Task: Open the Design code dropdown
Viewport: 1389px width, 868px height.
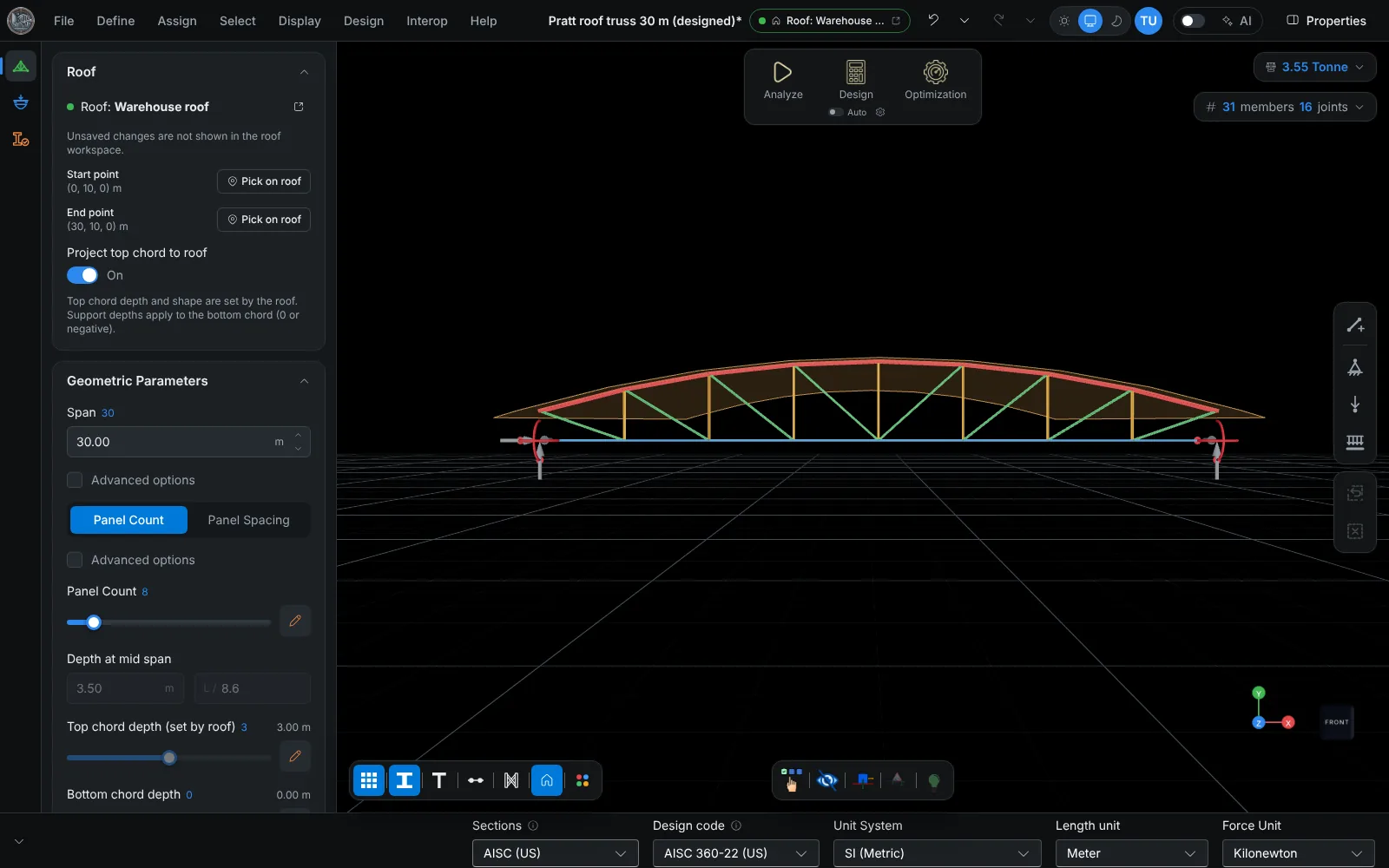Action: click(x=736, y=853)
